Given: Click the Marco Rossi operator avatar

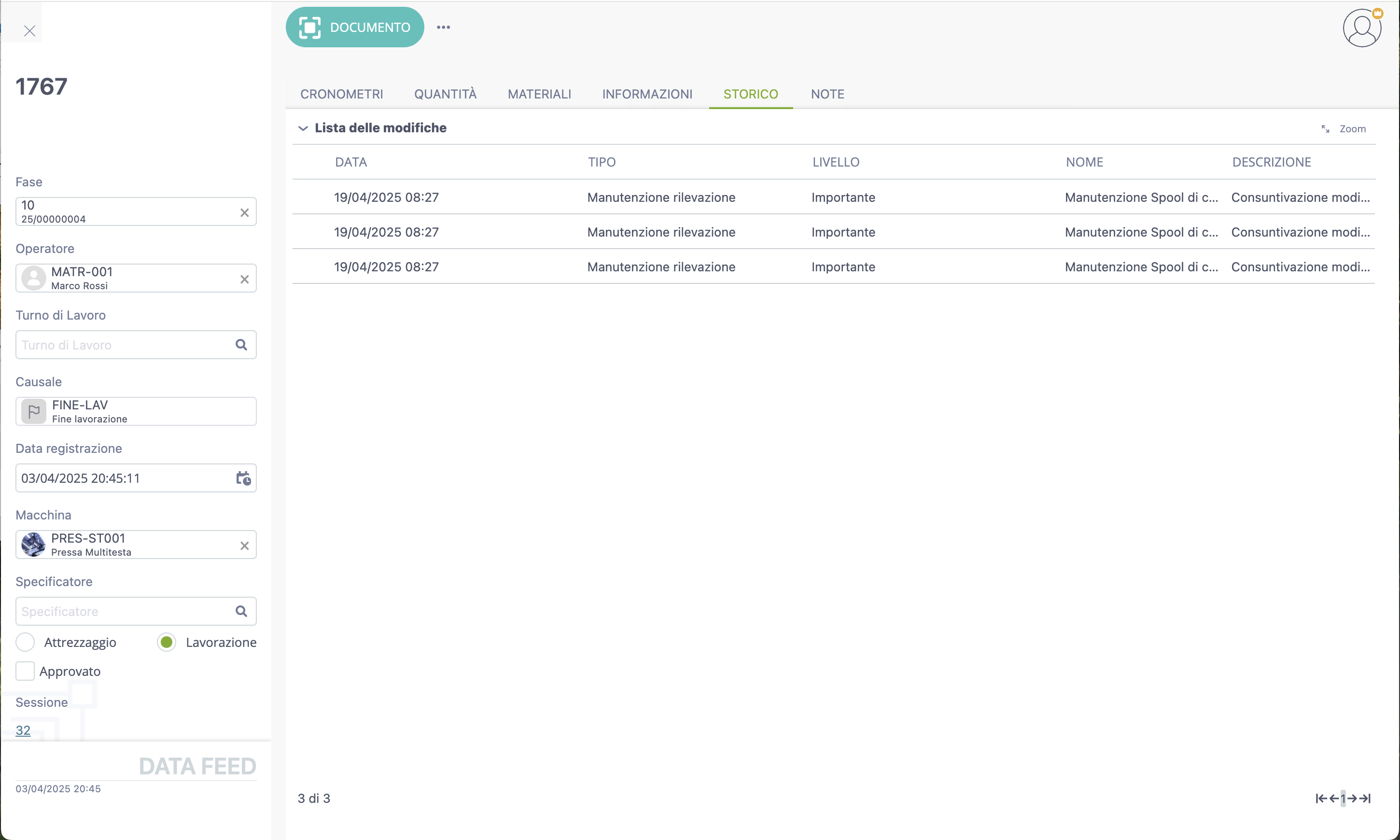Looking at the screenshot, I should click(33, 278).
